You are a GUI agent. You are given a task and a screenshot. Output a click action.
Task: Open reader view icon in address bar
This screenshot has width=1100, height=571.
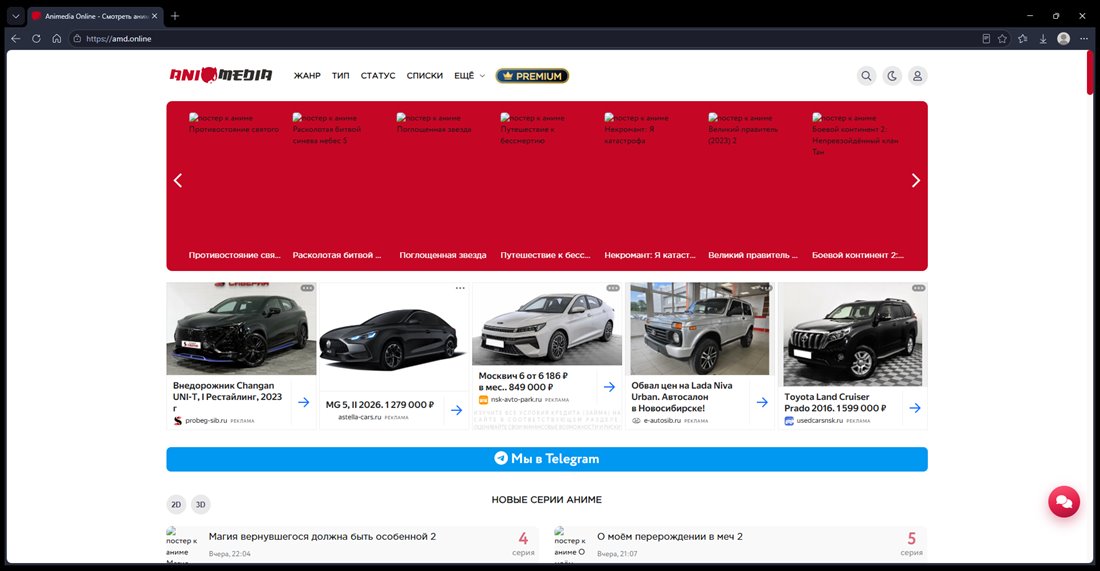[986, 39]
